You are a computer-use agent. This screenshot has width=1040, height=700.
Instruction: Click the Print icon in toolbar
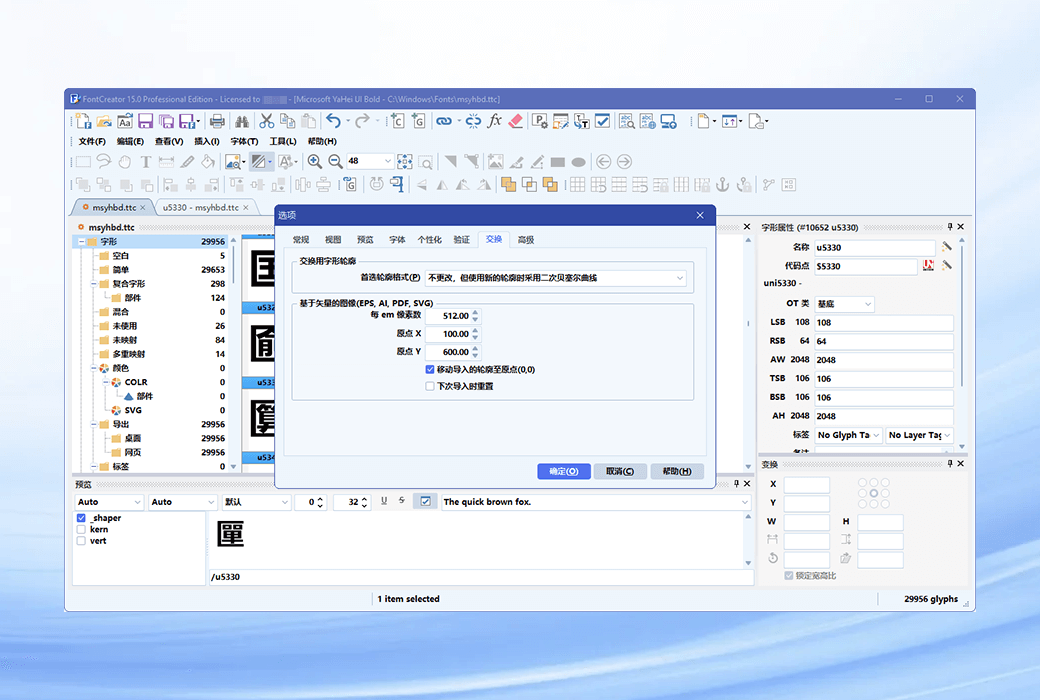(x=217, y=121)
